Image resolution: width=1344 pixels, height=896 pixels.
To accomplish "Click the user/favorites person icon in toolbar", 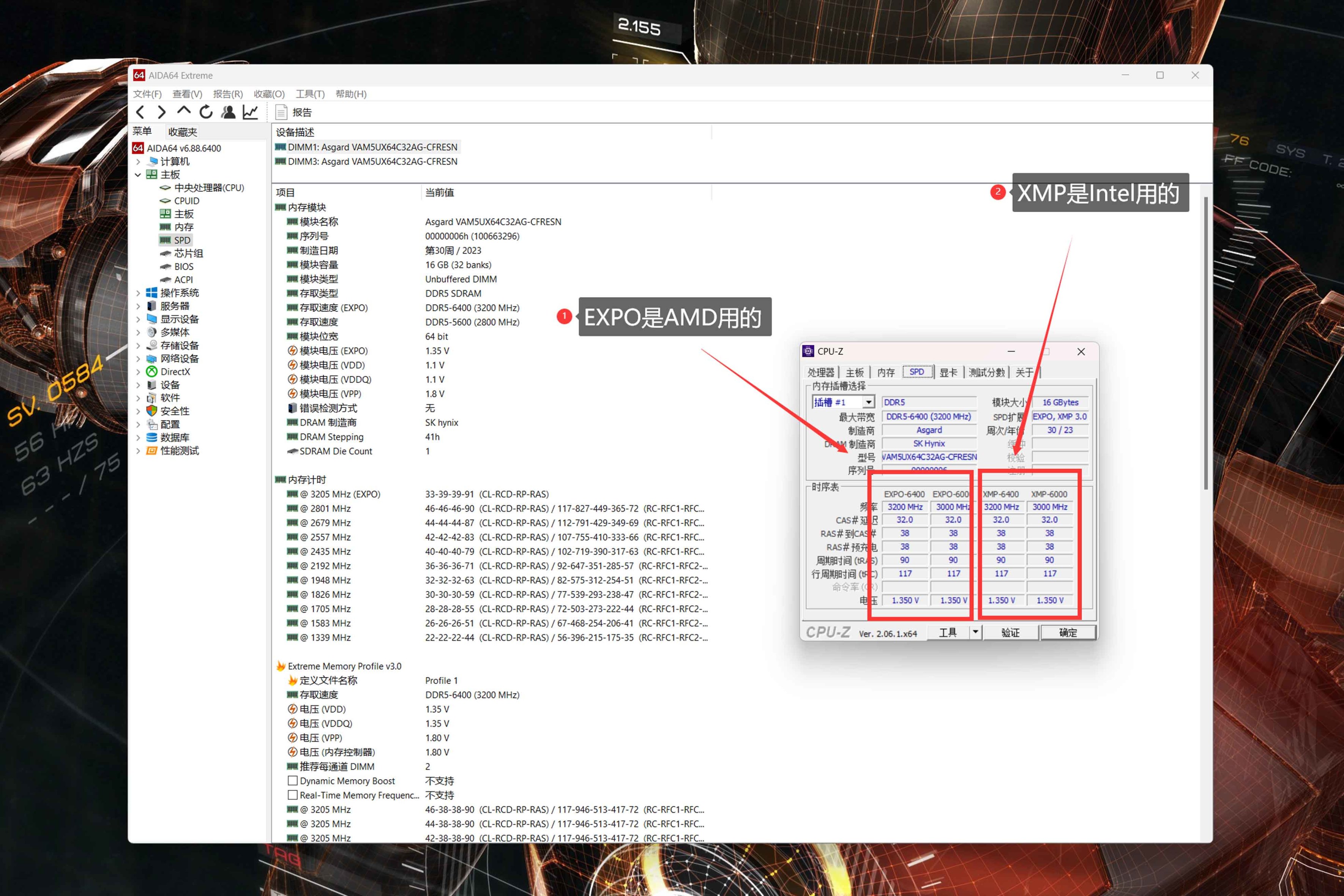I will [x=228, y=112].
